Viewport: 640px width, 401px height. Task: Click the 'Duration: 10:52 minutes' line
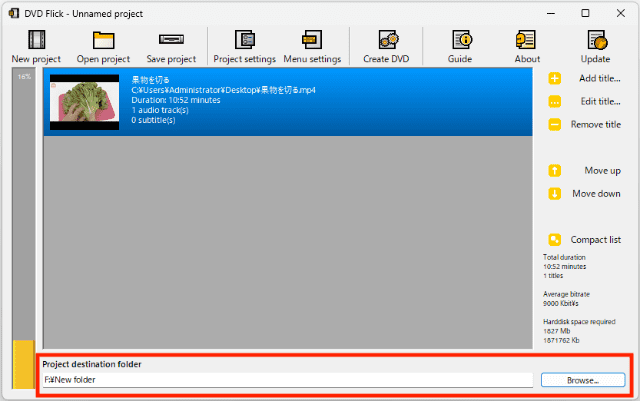point(176,100)
